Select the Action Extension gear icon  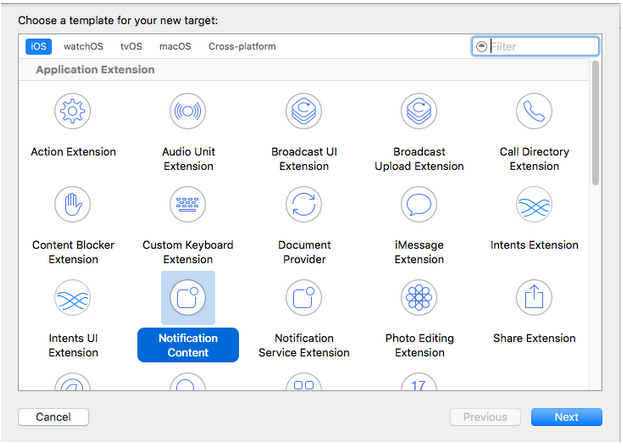point(73,111)
